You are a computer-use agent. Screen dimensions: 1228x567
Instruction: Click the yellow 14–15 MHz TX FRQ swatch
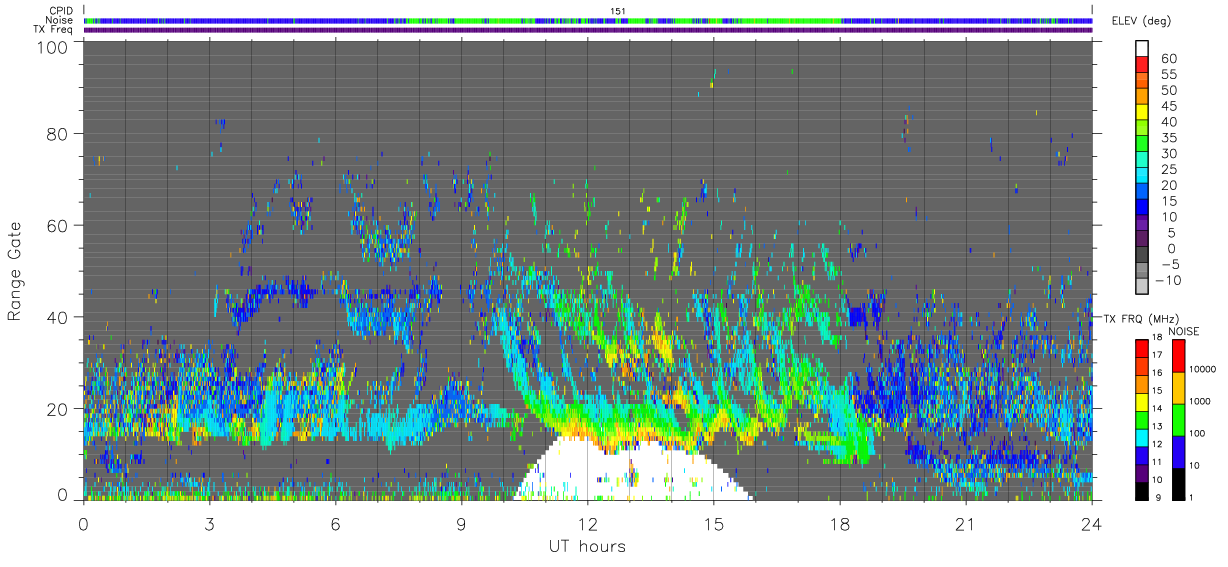(1143, 401)
